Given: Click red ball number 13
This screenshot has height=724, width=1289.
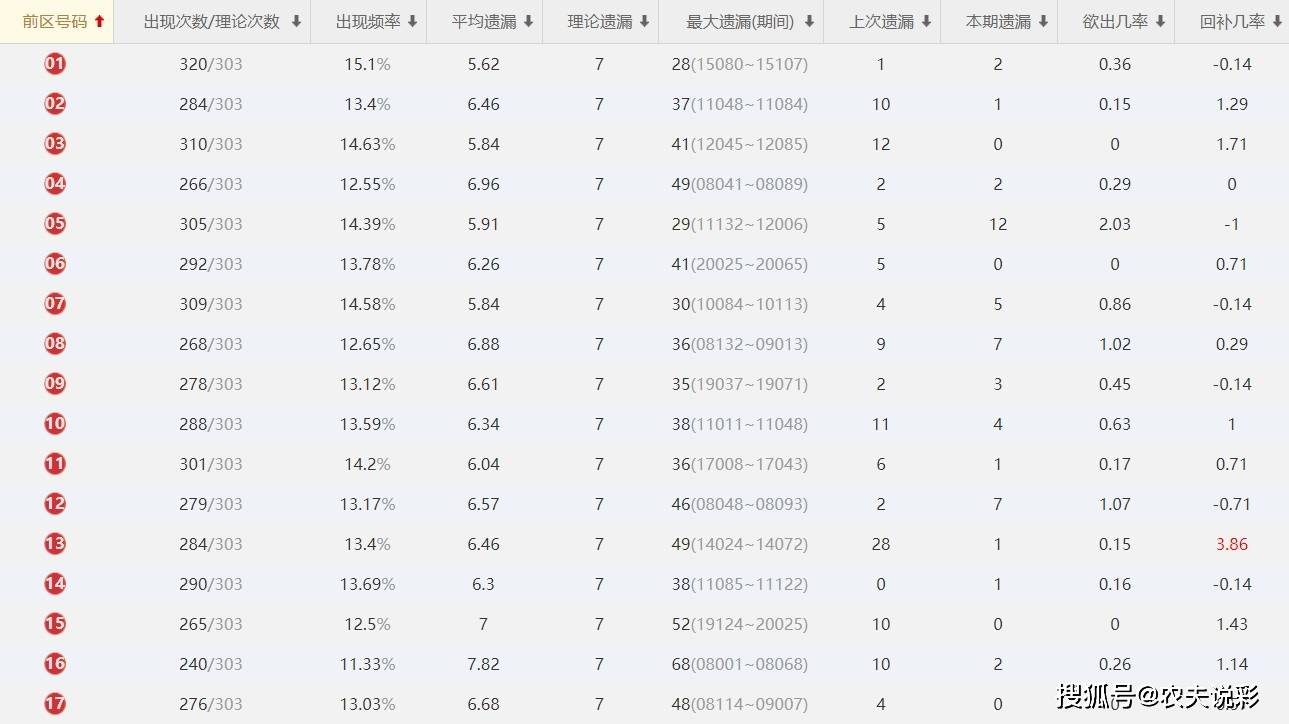Looking at the screenshot, I should click(55, 544).
